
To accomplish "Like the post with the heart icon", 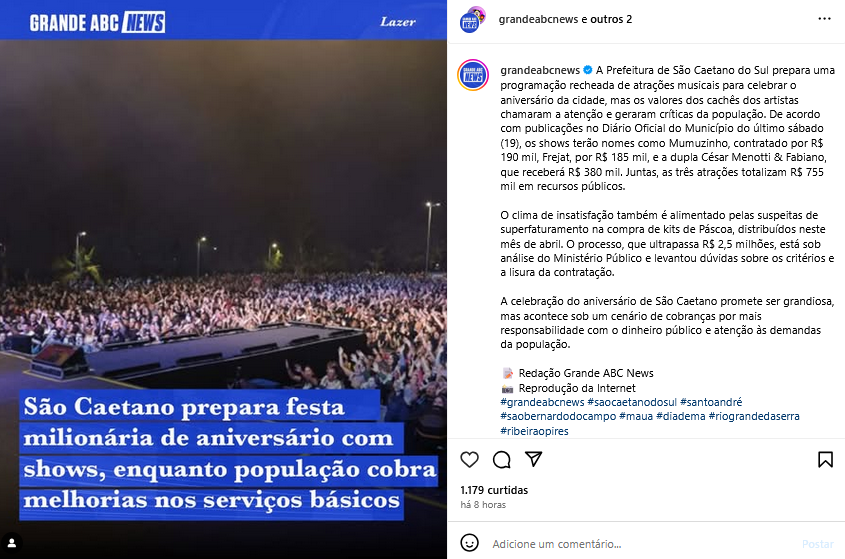I will (x=469, y=459).
